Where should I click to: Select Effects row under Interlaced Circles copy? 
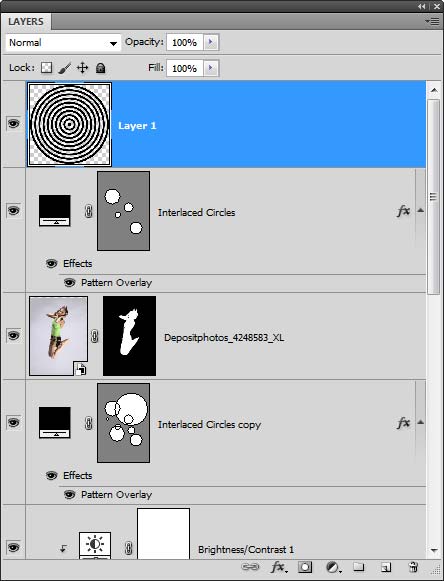pos(77,475)
